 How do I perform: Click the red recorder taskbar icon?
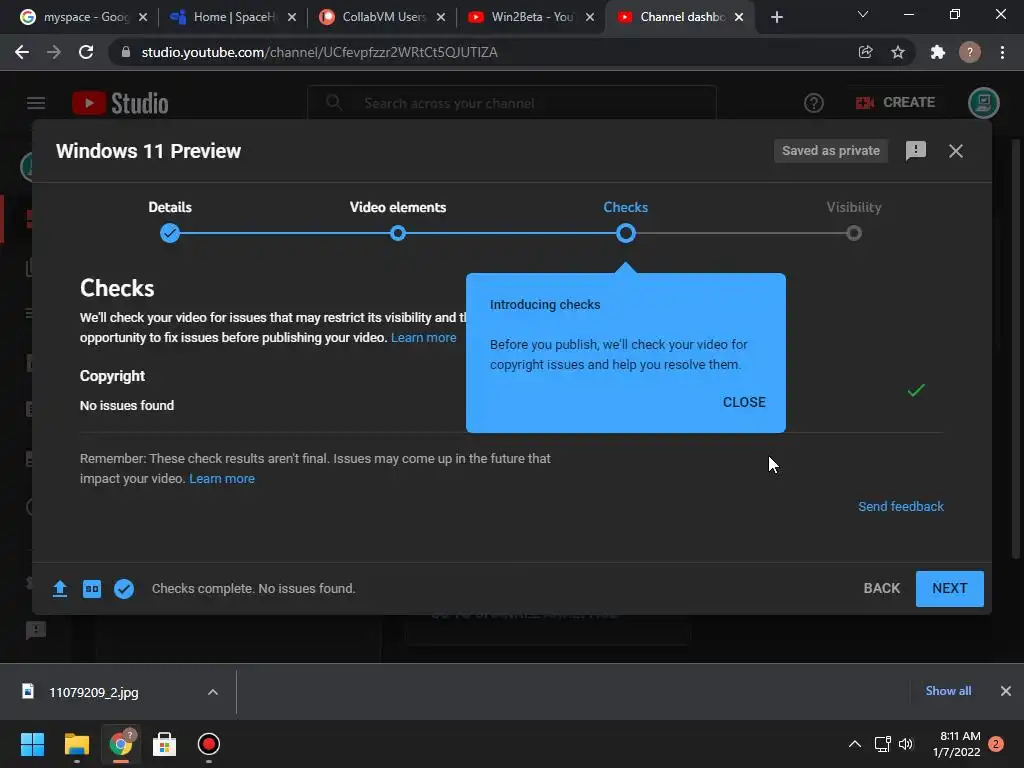tap(209, 744)
